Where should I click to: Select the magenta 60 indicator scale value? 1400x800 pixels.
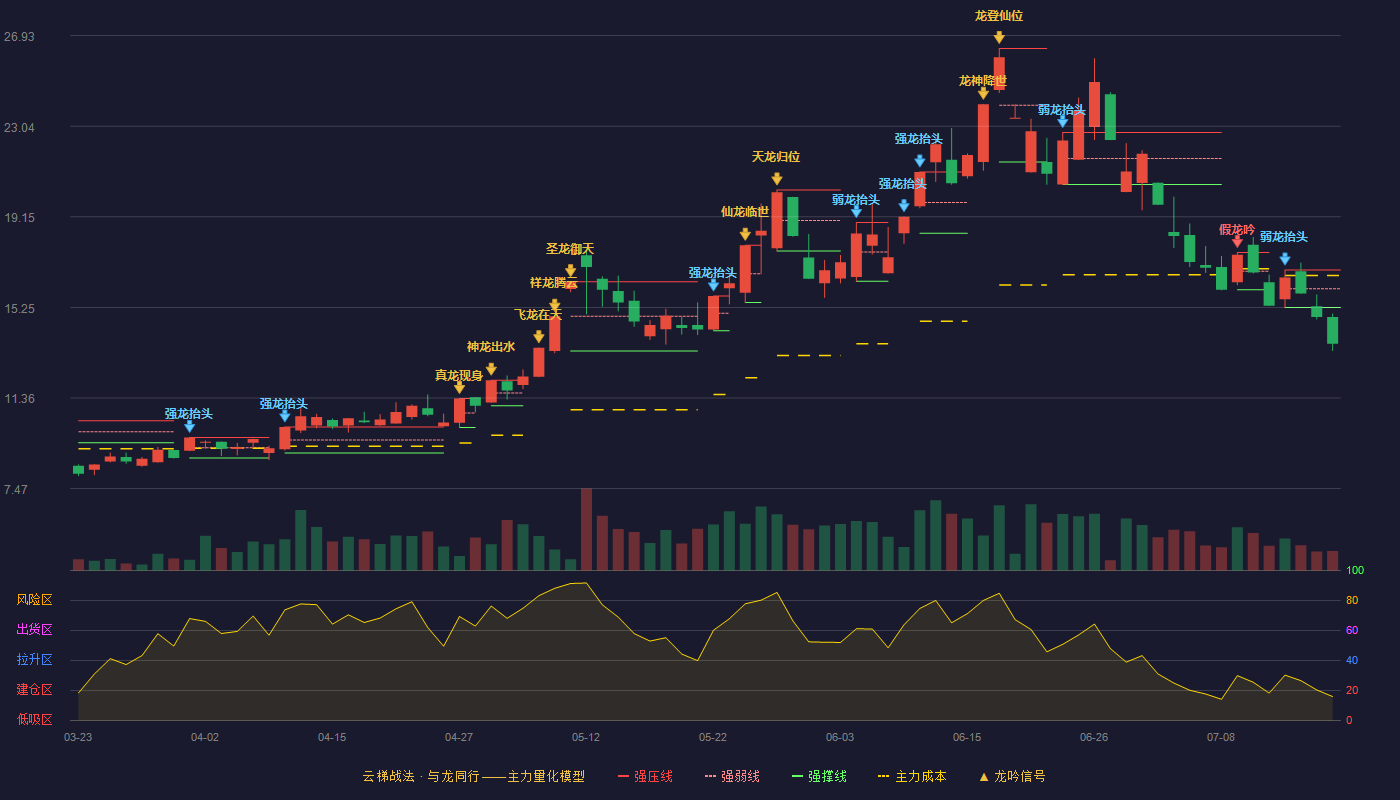pyautogui.click(x=1352, y=630)
